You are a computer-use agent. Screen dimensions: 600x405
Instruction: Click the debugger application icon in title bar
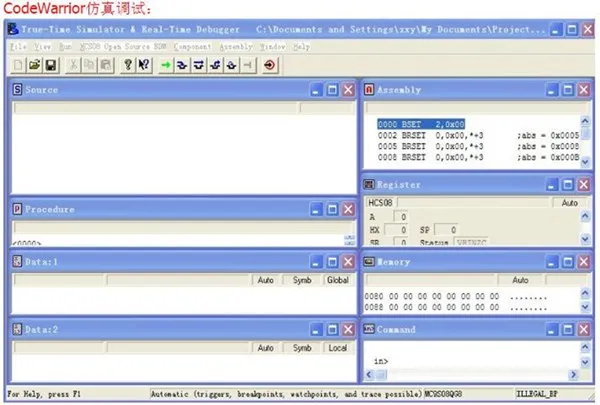pyautogui.click(x=13, y=29)
